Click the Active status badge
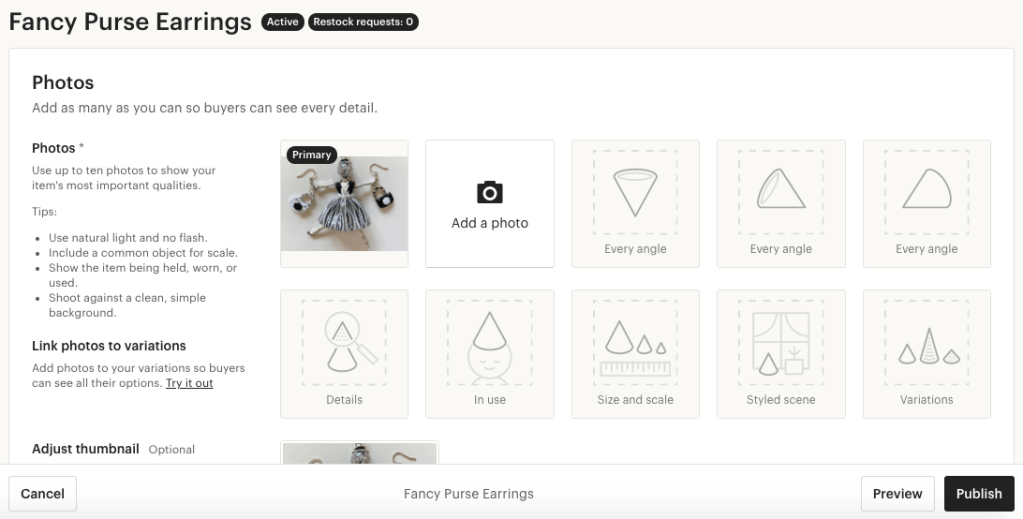Screen dimensions: 1023x519 (282, 22)
